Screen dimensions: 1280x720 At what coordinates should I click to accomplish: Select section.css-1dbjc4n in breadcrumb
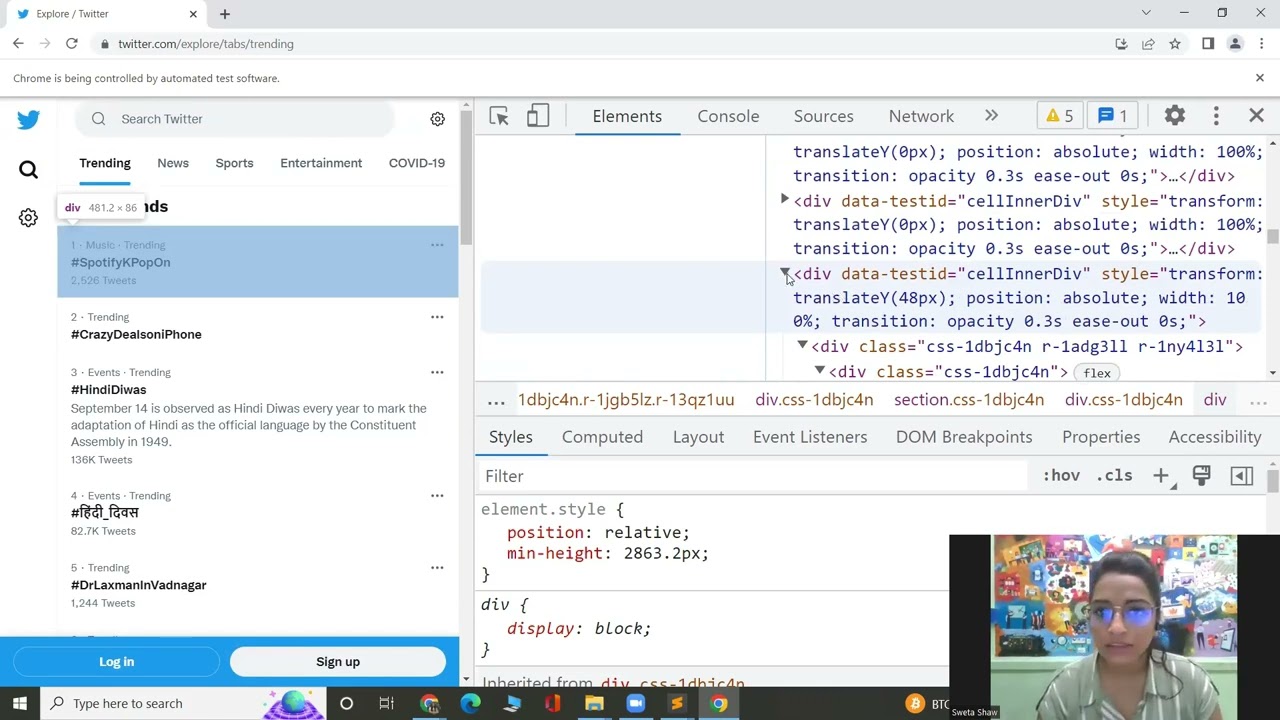969,400
